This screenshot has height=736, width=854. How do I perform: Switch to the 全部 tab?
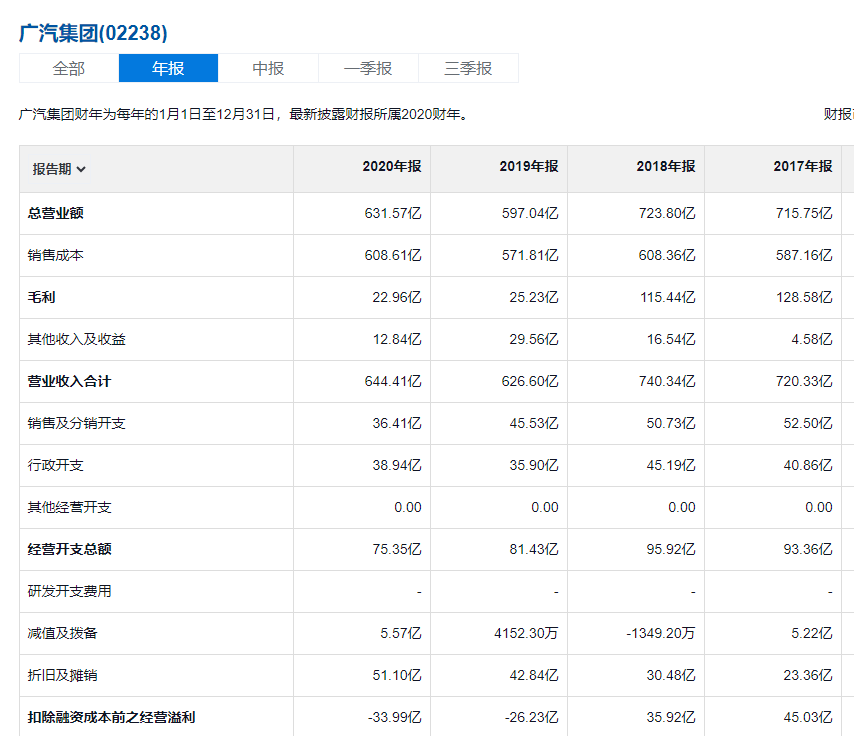(x=69, y=68)
